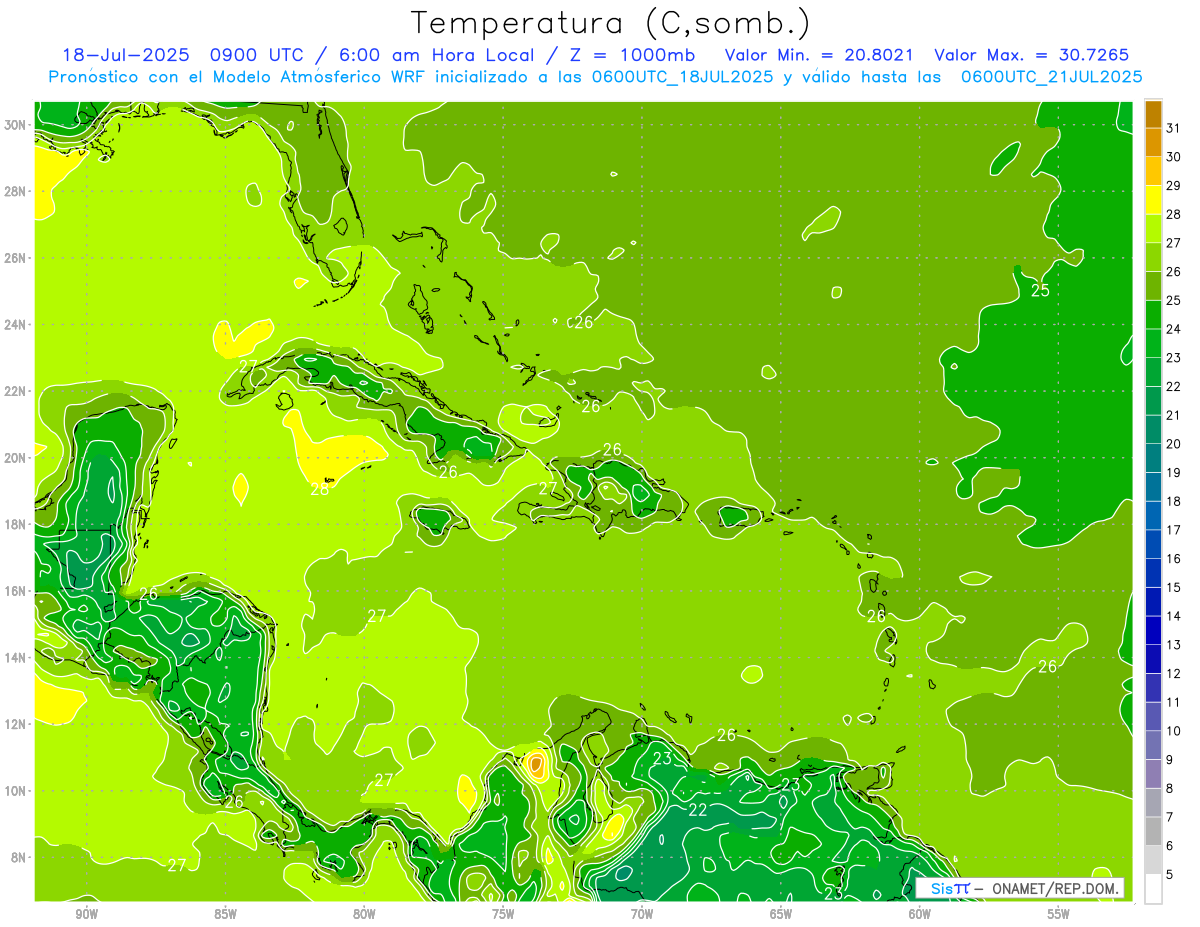Viewport: 1200px width, 927px height.
Task: Click the dark orange swatch above 31
Action: (1153, 113)
